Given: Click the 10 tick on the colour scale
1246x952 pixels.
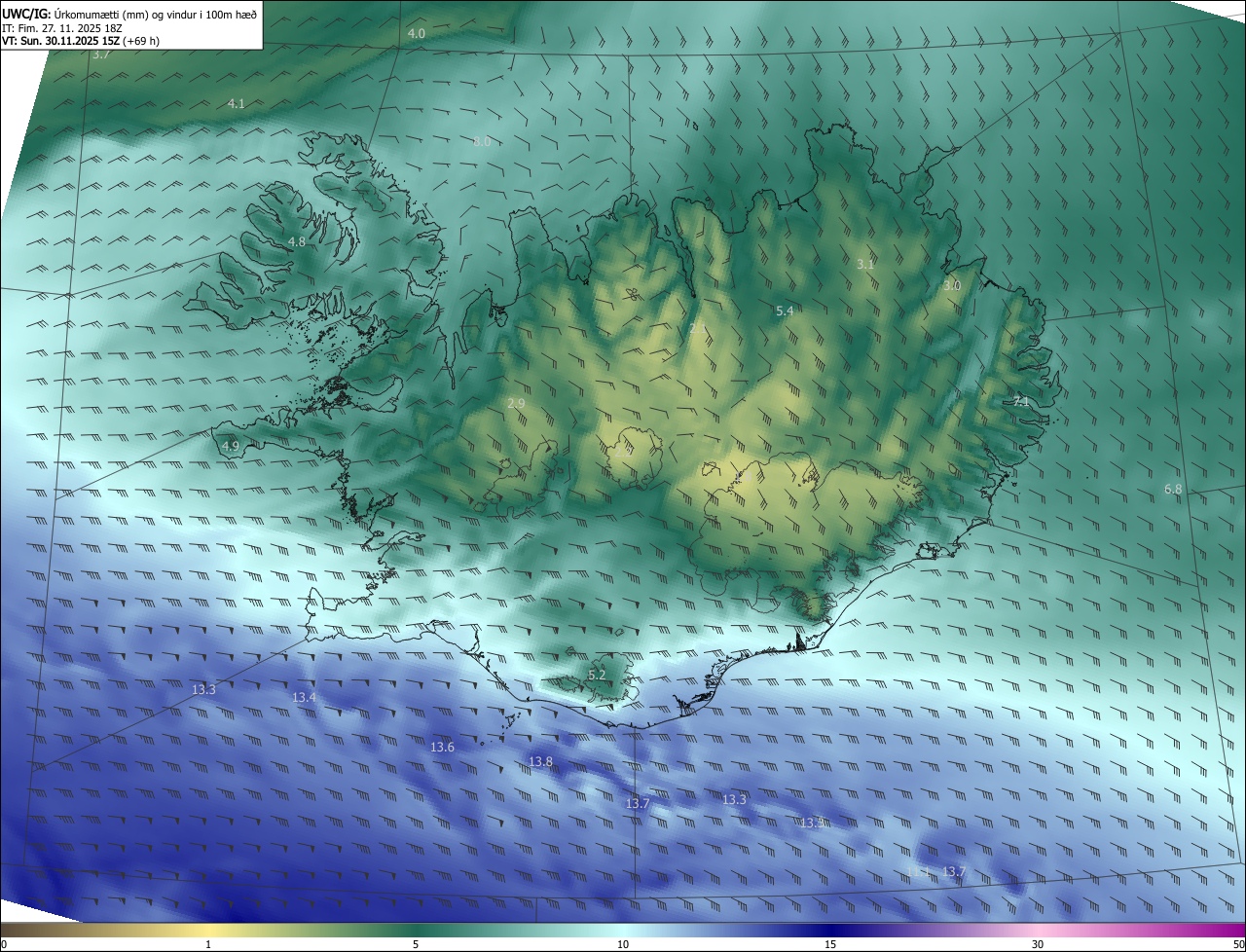Looking at the screenshot, I should [623, 944].
